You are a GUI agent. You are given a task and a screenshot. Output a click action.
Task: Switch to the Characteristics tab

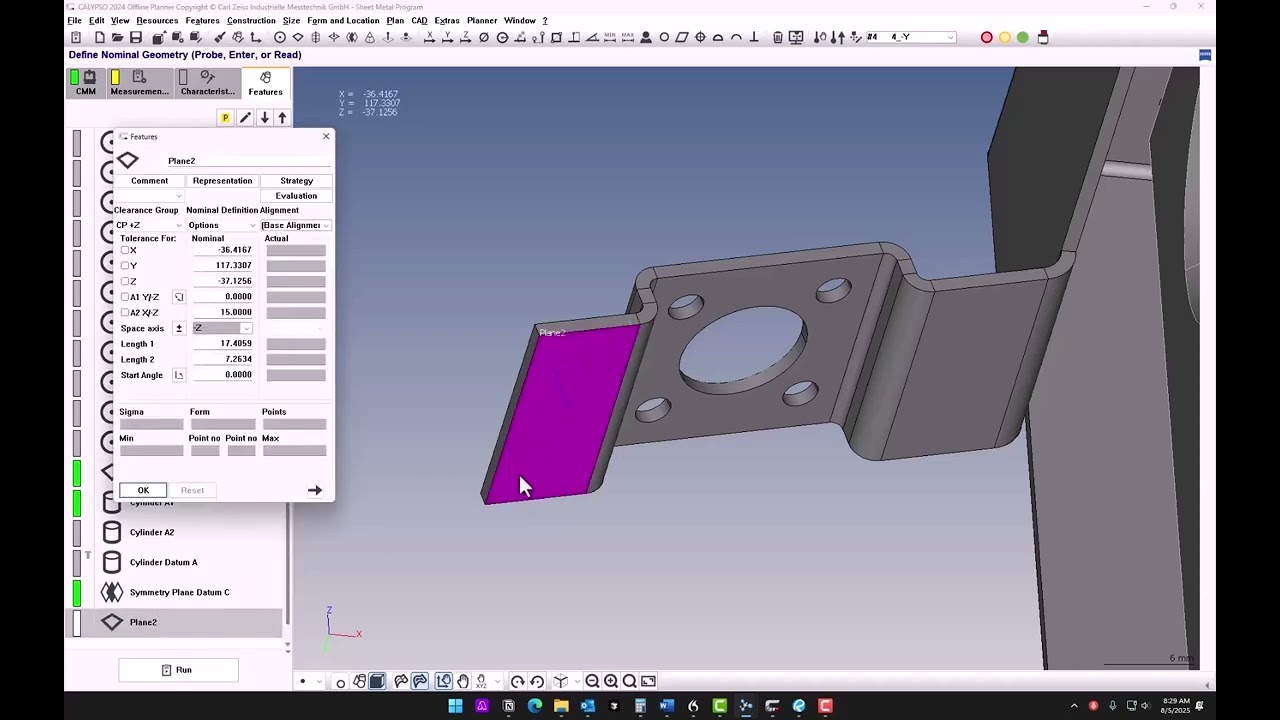coord(207,83)
